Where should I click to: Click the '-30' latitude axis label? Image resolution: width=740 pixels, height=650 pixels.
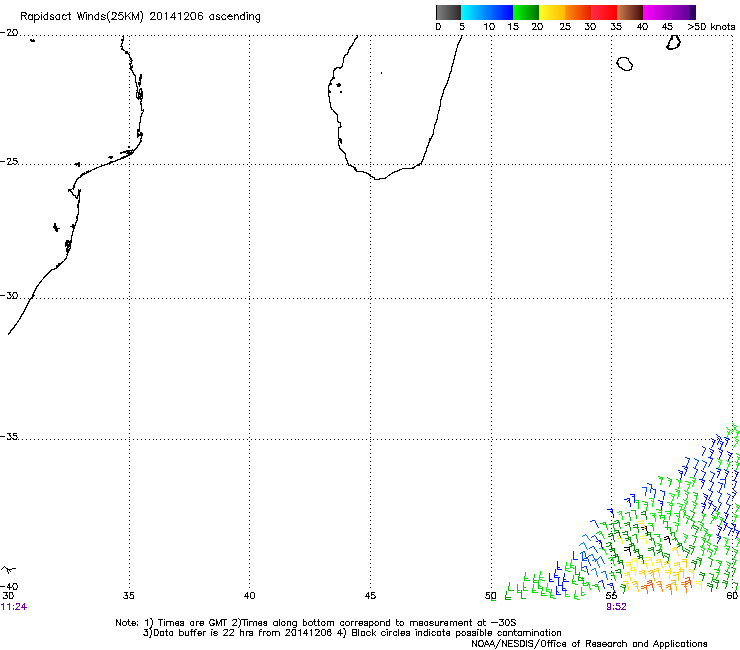pos(9,295)
